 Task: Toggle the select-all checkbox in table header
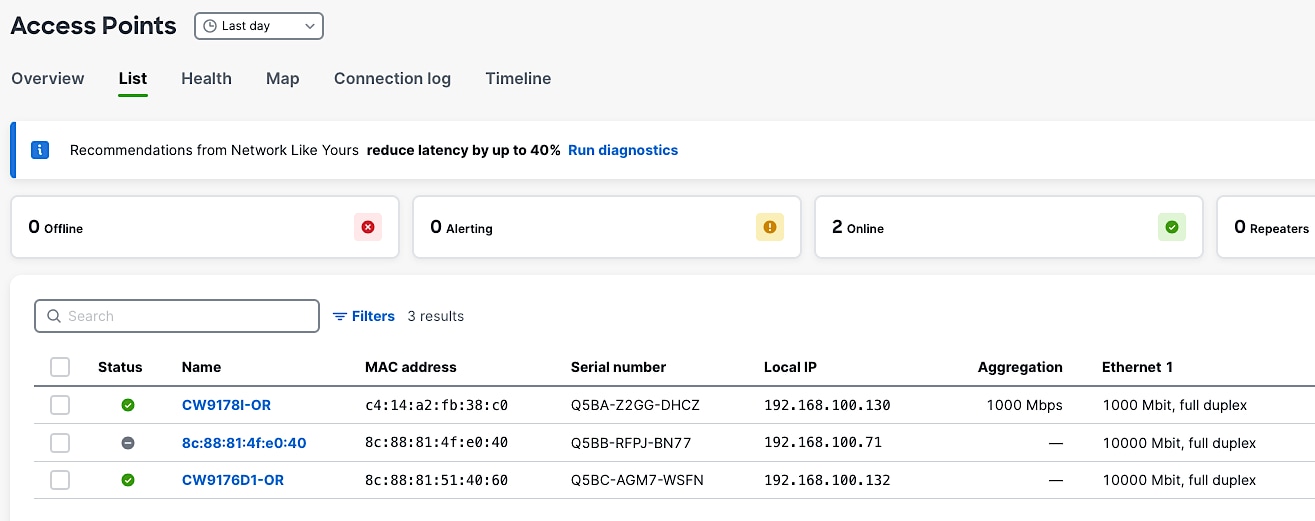60,367
